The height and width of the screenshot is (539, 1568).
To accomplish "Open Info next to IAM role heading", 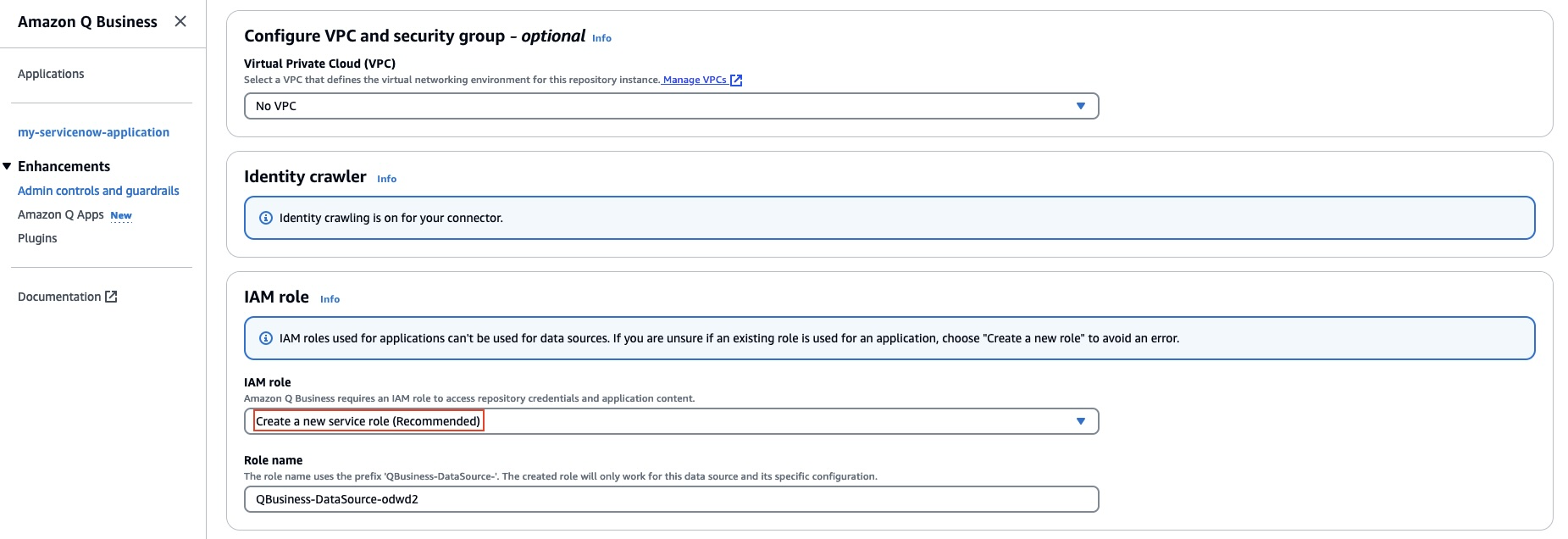I will [330, 299].
